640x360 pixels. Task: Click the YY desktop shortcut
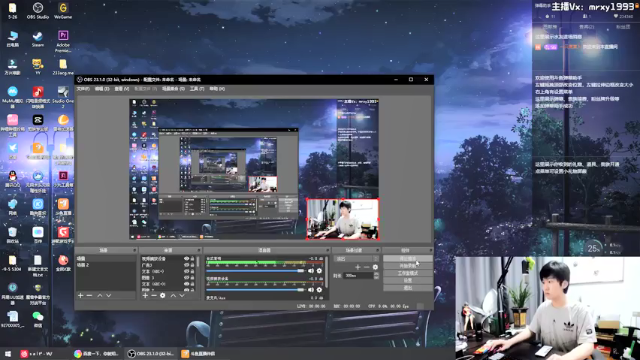(38, 67)
